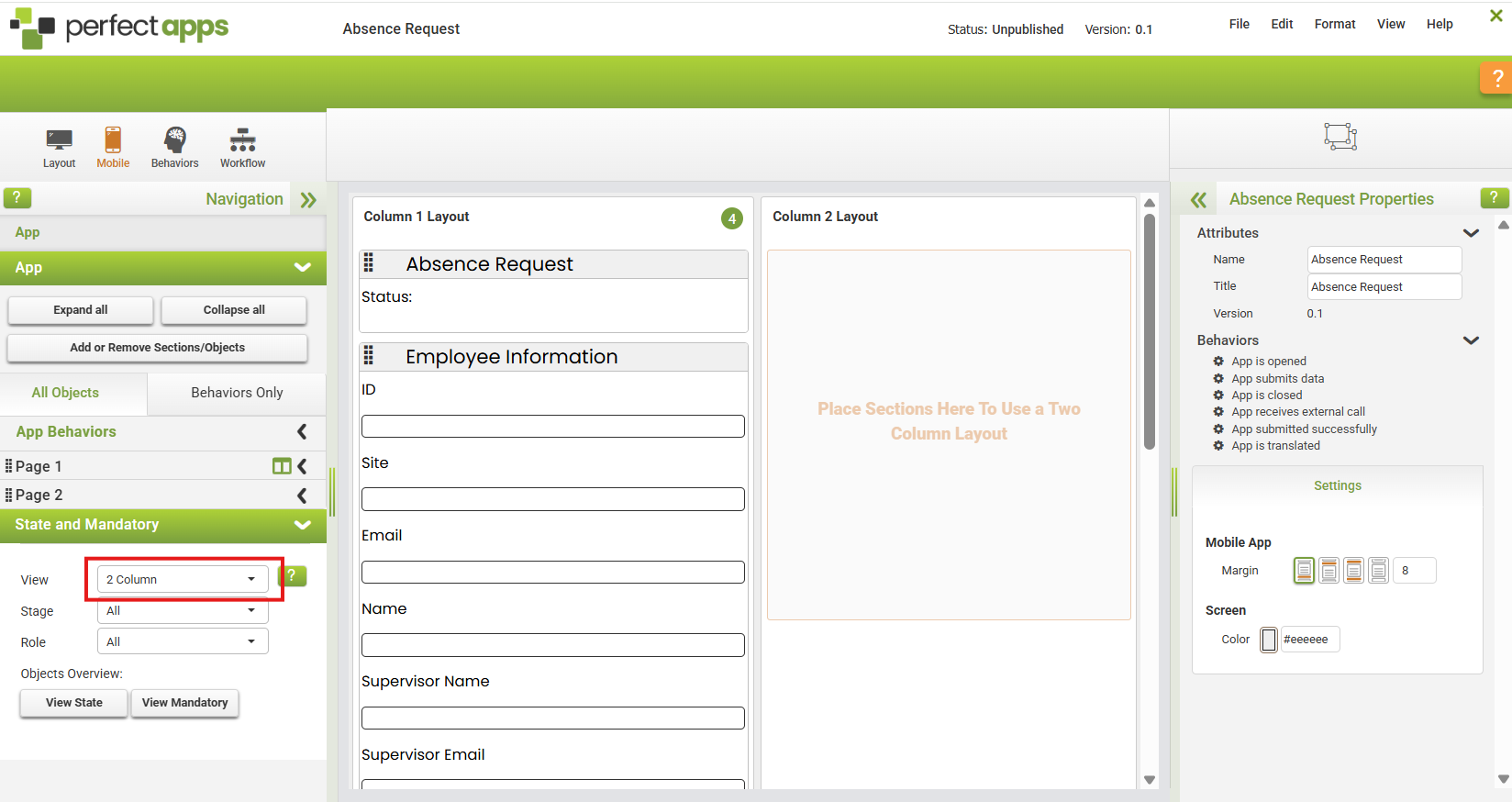This screenshot has width=1512, height=802.
Task: Select the first Margin alignment option
Action: pyautogui.click(x=1304, y=571)
